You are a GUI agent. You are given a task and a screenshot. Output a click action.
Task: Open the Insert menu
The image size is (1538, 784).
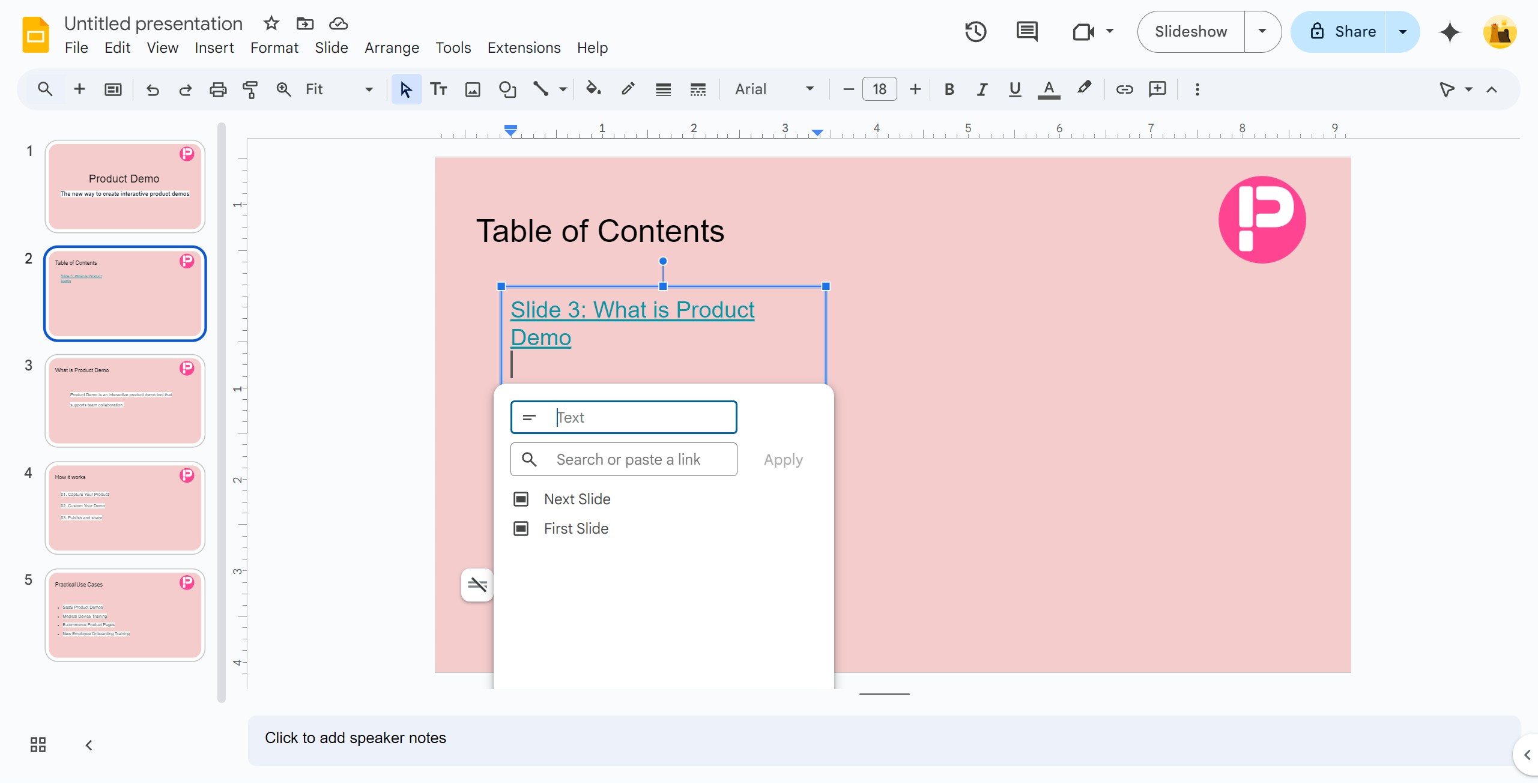point(214,47)
